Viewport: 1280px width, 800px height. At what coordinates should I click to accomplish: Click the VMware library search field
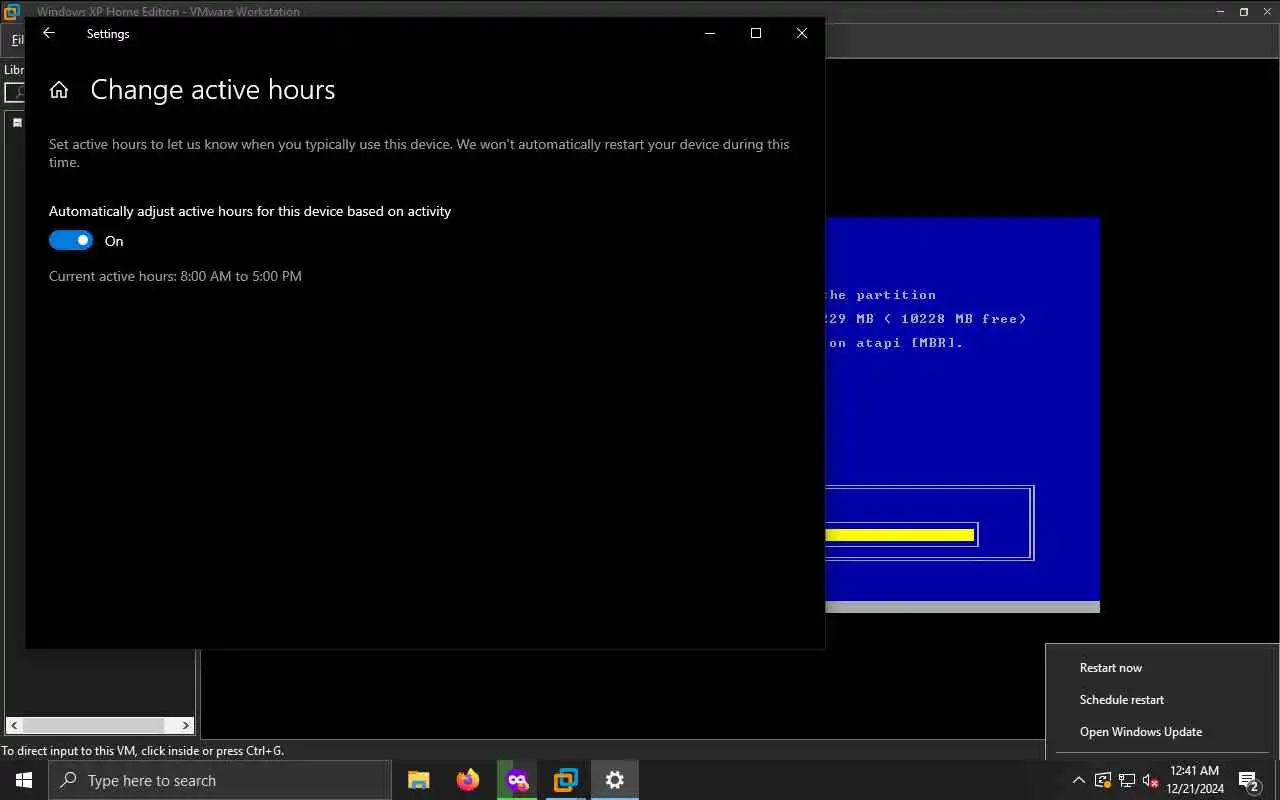[x=15, y=93]
